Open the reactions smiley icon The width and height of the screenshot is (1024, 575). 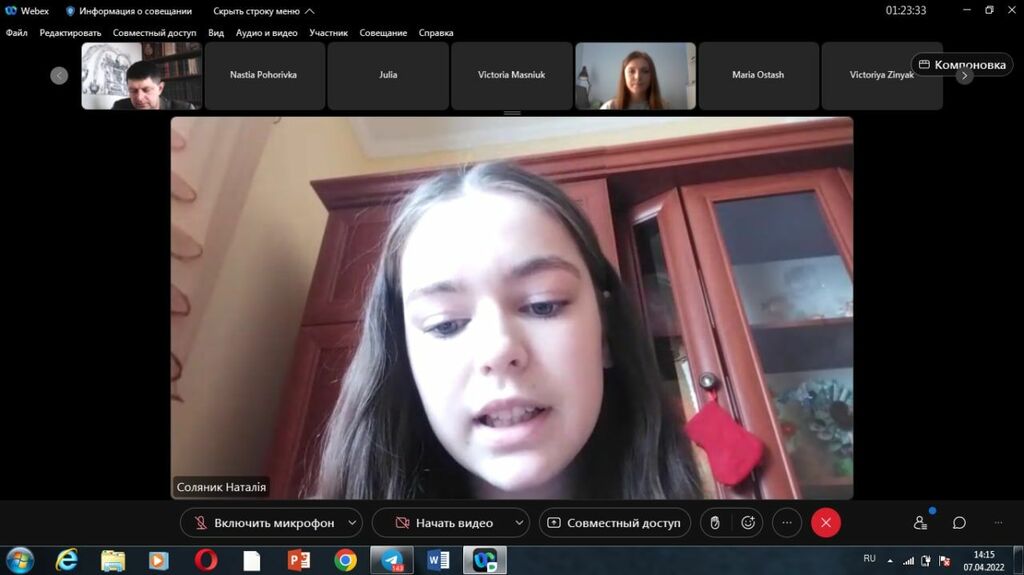[748, 523]
